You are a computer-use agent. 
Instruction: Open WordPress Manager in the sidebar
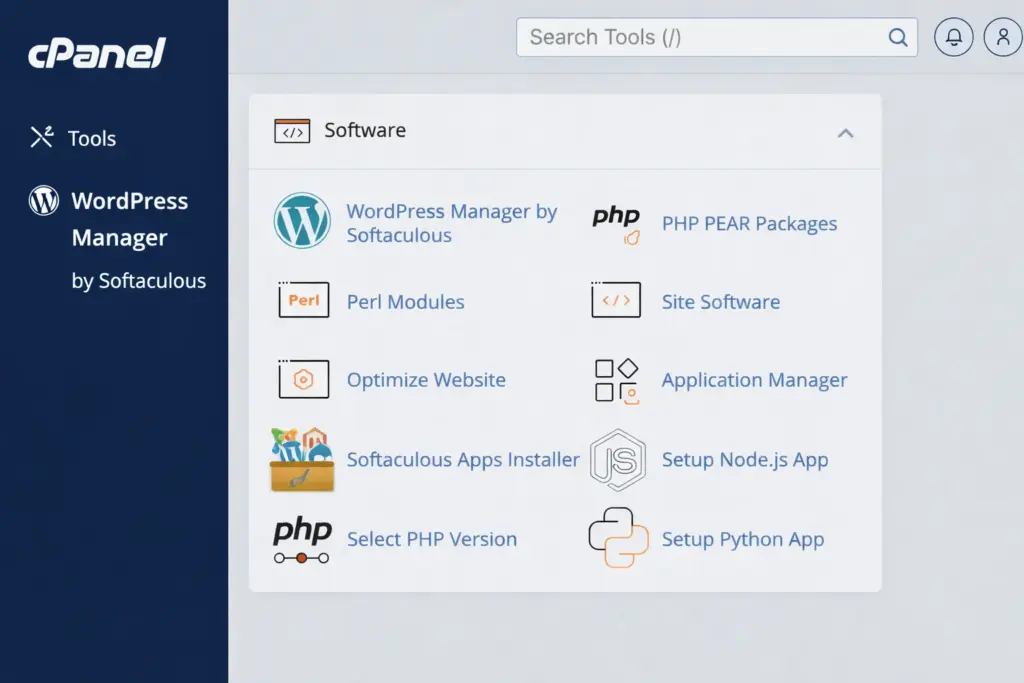tap(129, 220)
